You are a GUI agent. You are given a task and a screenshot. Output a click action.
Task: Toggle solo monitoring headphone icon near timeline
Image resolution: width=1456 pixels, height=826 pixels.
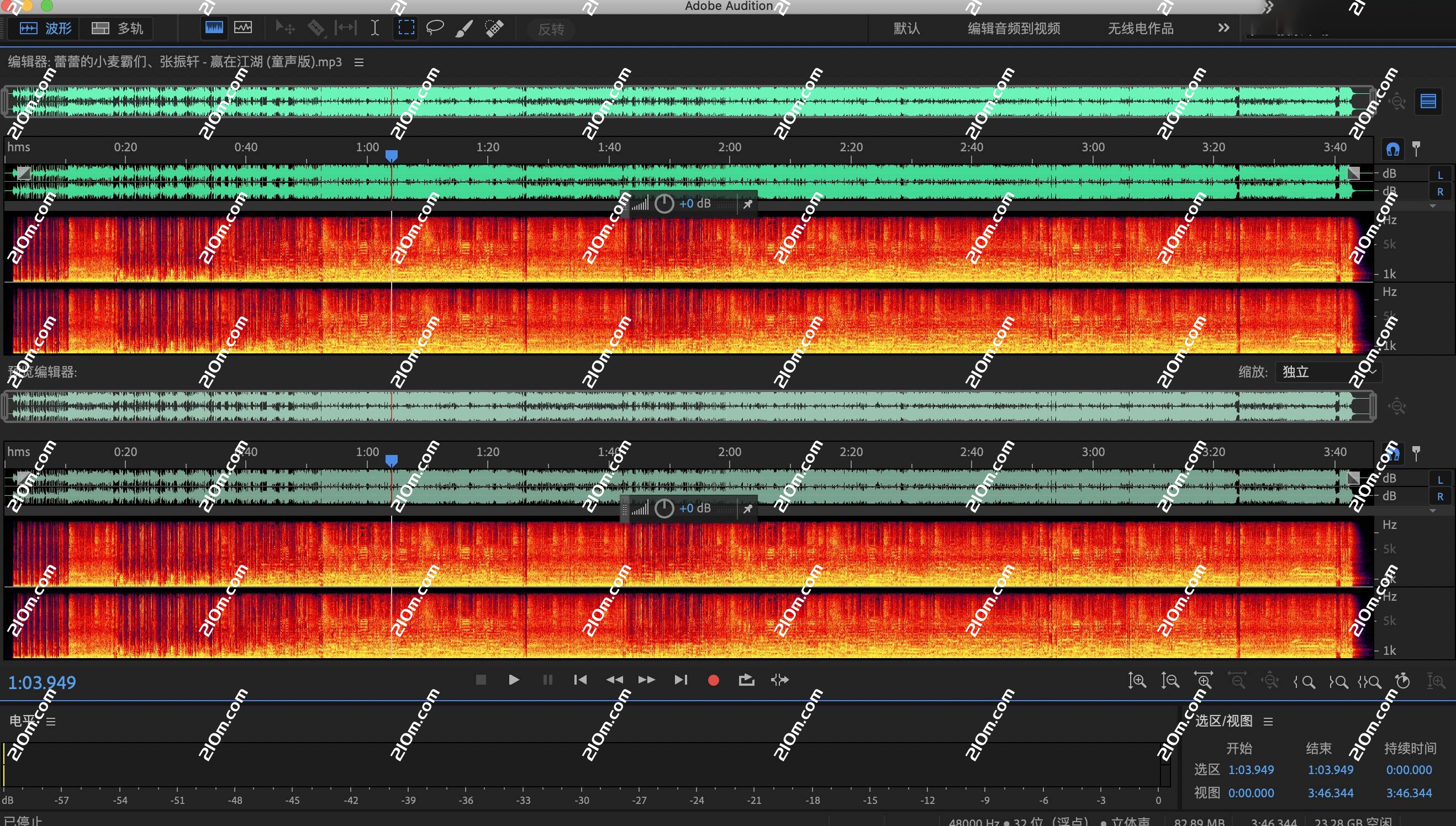coord(1394,148)
